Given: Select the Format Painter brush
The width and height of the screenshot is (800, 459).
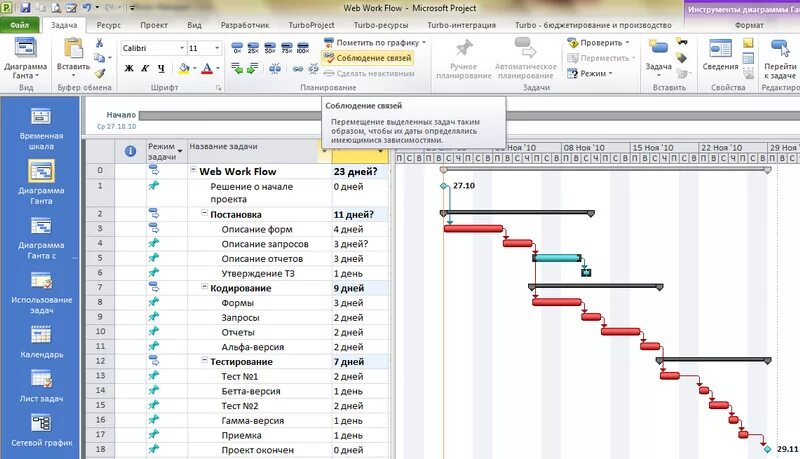Looking at the screenshot, I should (x=100, y=73).
